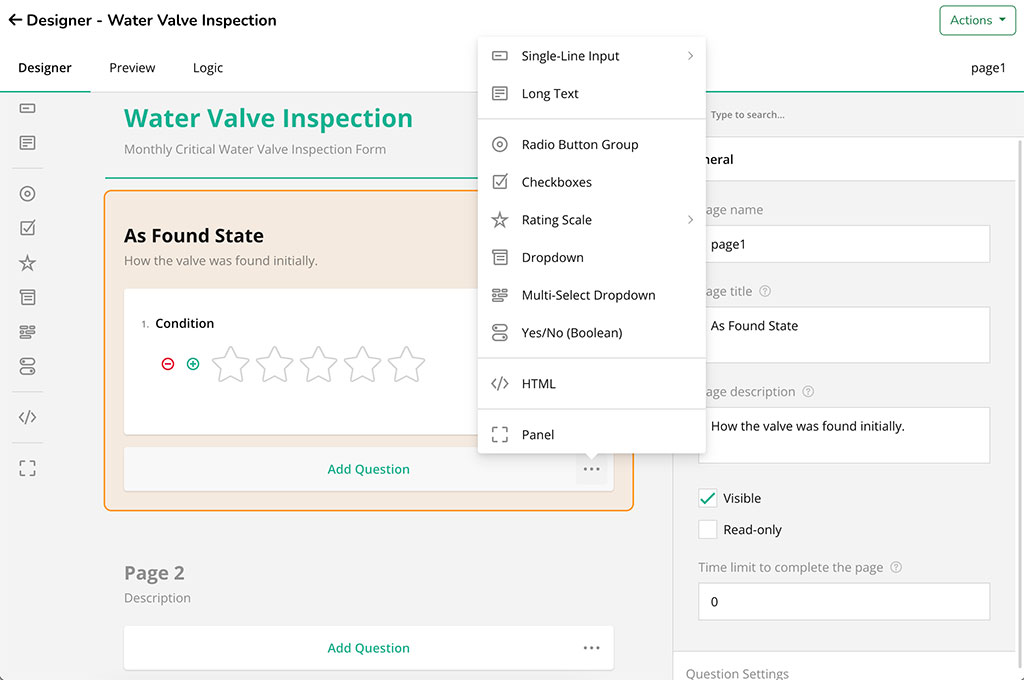Click the HTML code icon in left sidebar
Screen dimensions: 1024x680
(x=28, y=418)
